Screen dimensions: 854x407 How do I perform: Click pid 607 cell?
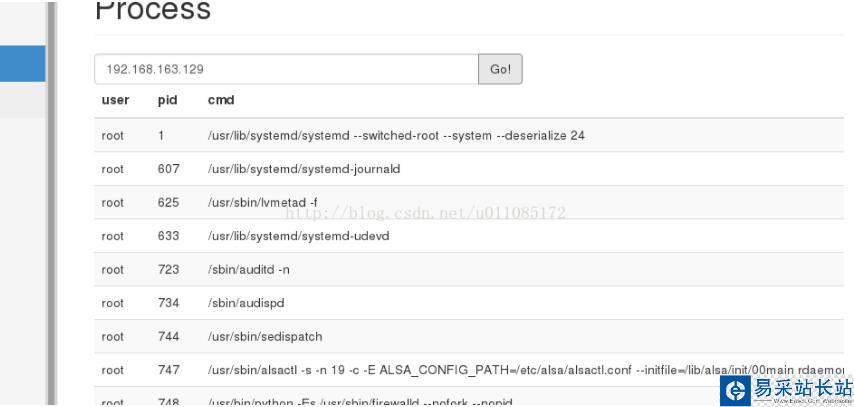168,169
